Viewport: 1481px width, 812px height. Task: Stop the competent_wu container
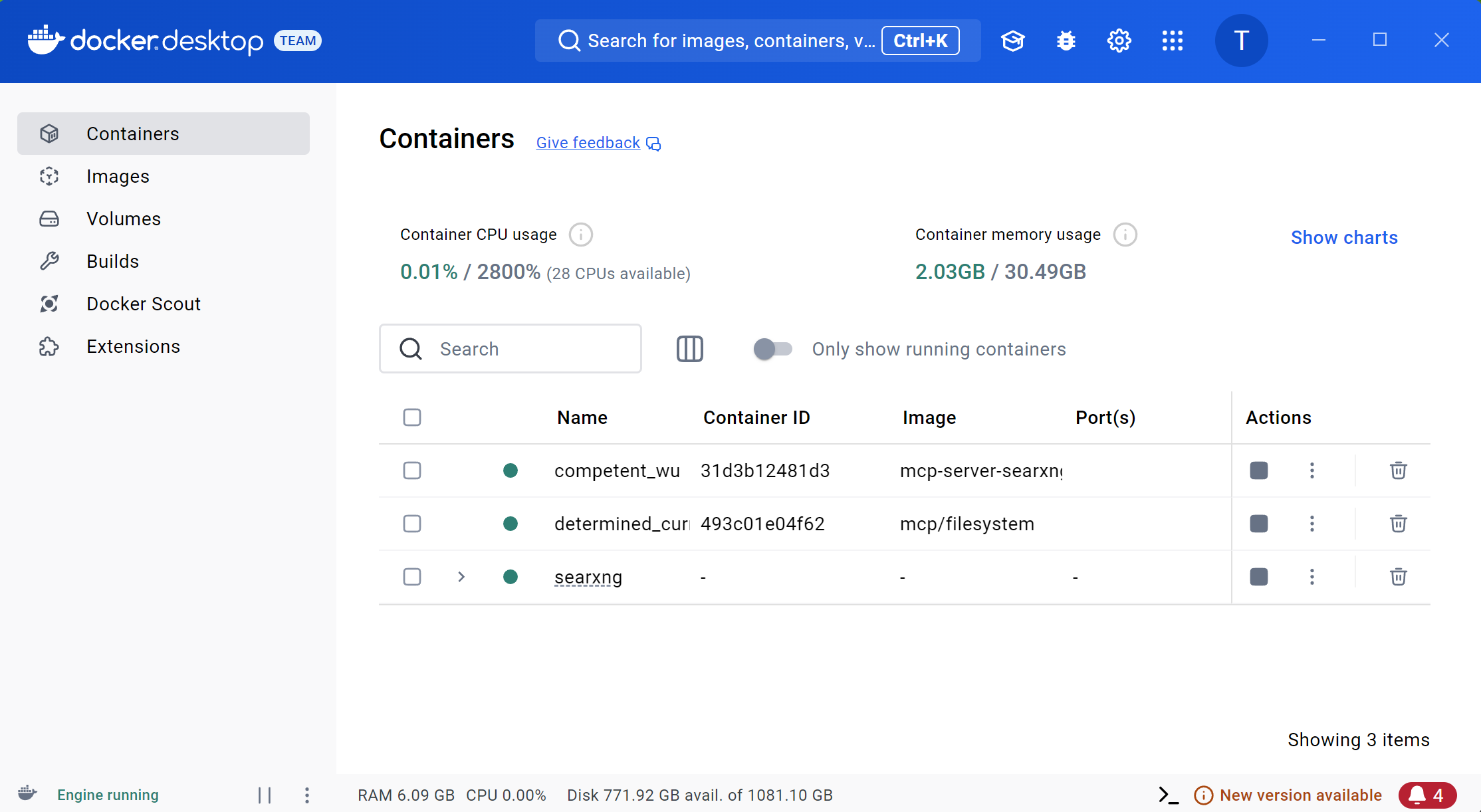(x=1258, y=470)
